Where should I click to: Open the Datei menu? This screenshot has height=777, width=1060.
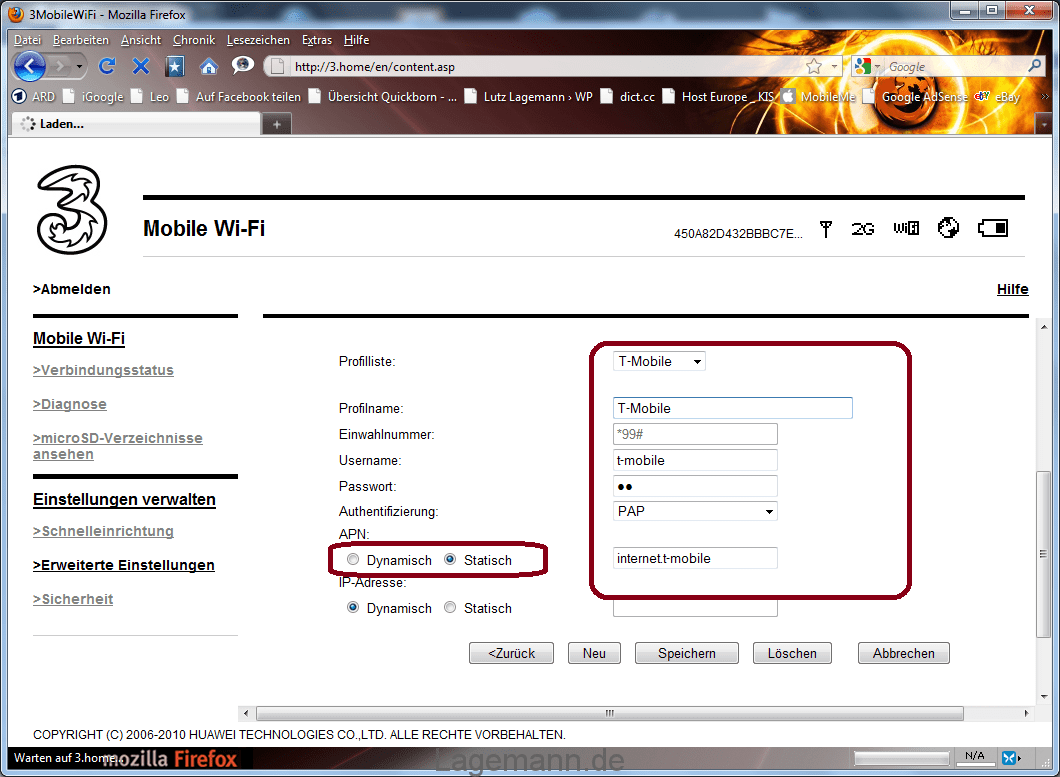coord(27,40)
